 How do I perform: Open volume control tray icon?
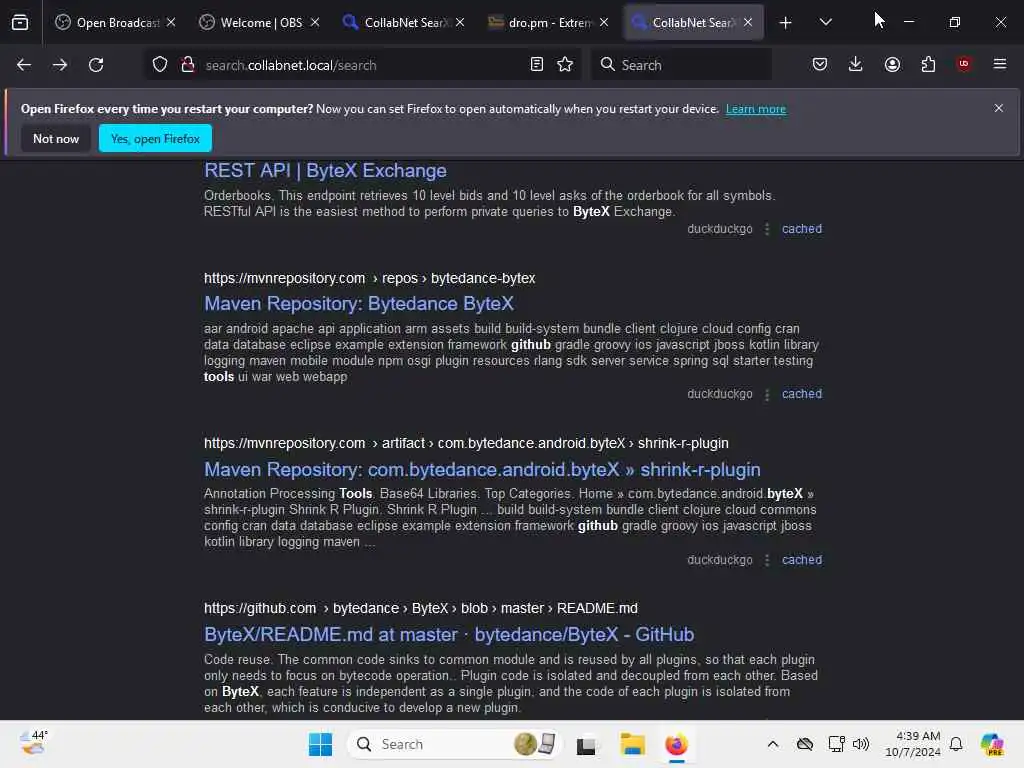click(861, 744)
